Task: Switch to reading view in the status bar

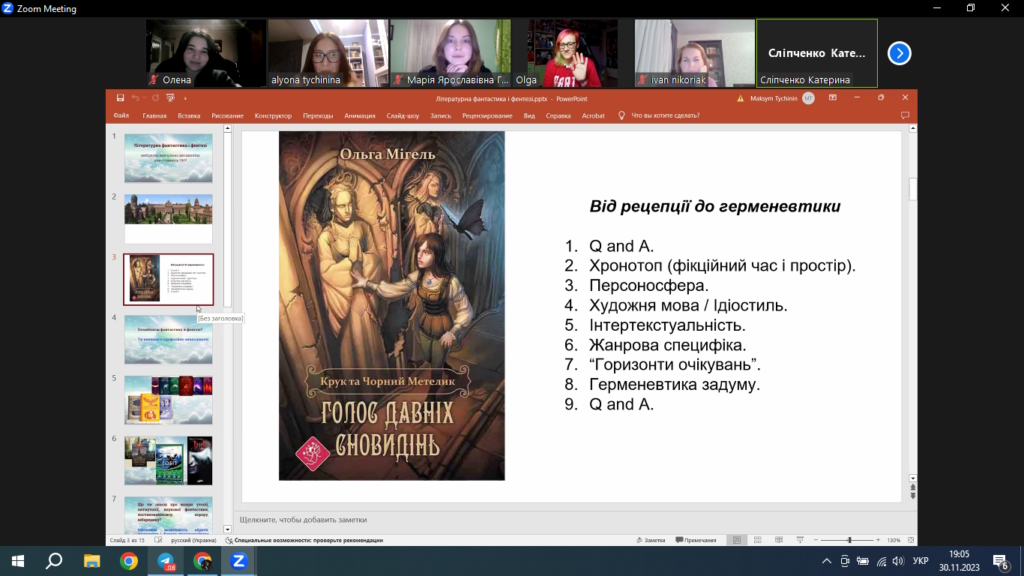Action: tap(778, 540)
